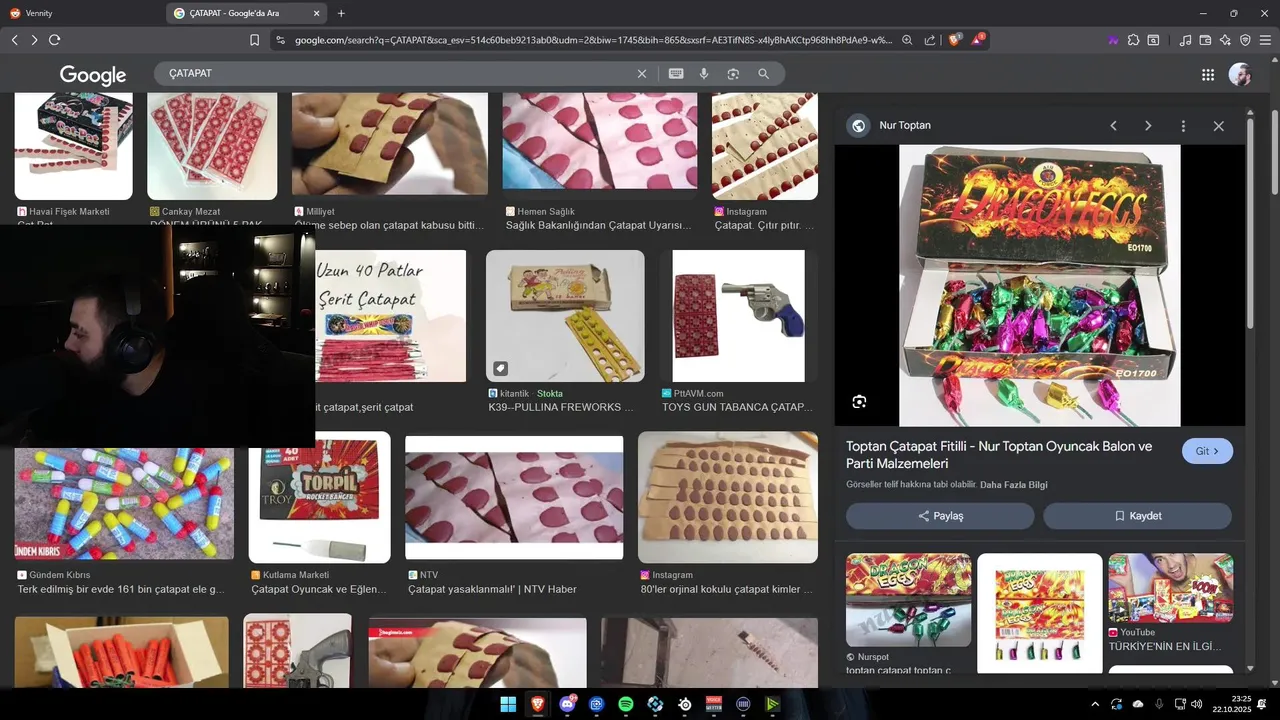Close the Nur Toptan image preview panel
This screenshot has height=720, width=1280.
pyautogui.click(x=1218, y=126)
